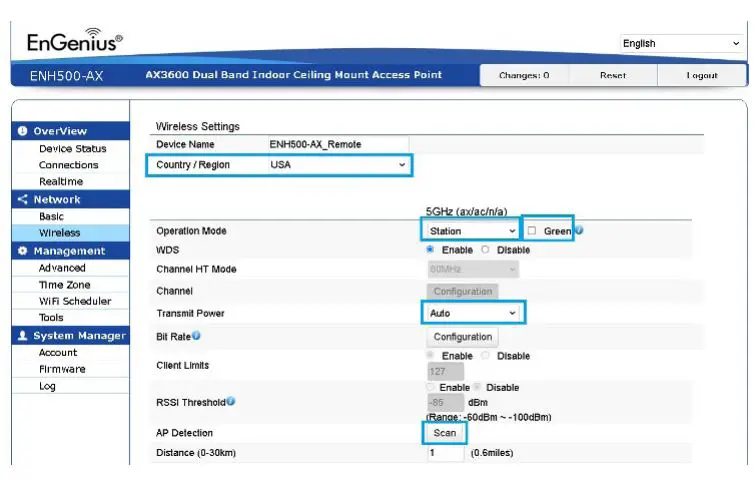The width and height of the screenshot is (755, 478).
Task: Select WDS Disable radio button
Action: (485, 249)
